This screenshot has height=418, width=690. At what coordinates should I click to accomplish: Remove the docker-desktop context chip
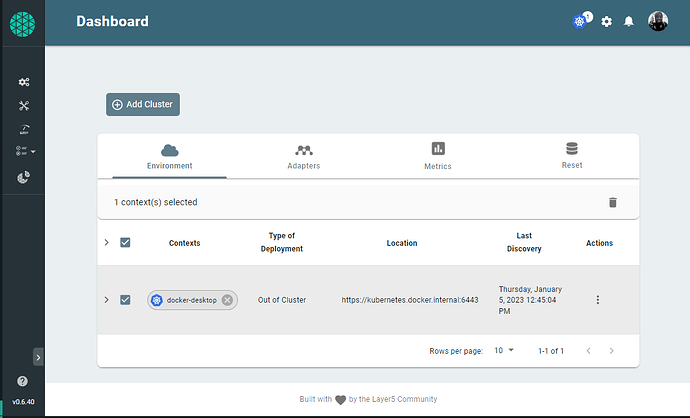[227, 300]
